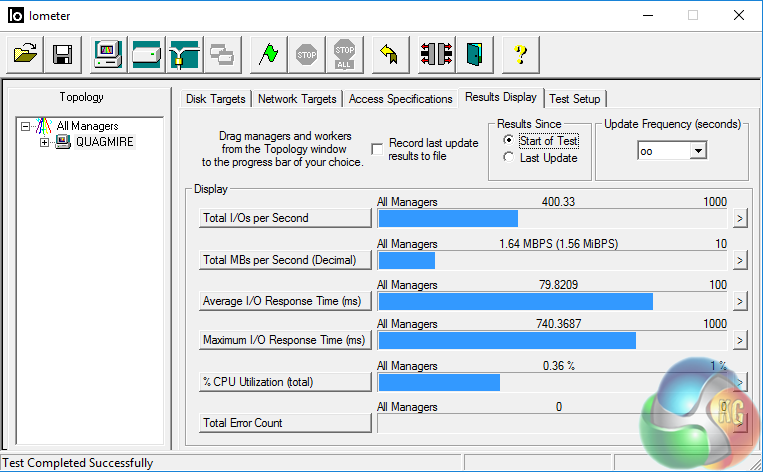Viewport: 763px width, 472px height.
Task: Click the Iometer application logo
Action: pyautogui.click(x=16, y=16)
